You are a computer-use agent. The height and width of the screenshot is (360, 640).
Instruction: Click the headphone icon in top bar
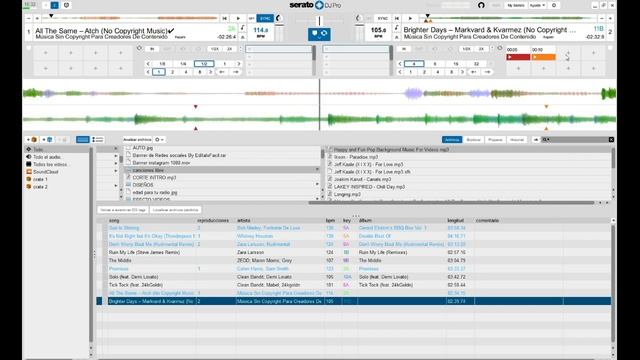point(481,5)
